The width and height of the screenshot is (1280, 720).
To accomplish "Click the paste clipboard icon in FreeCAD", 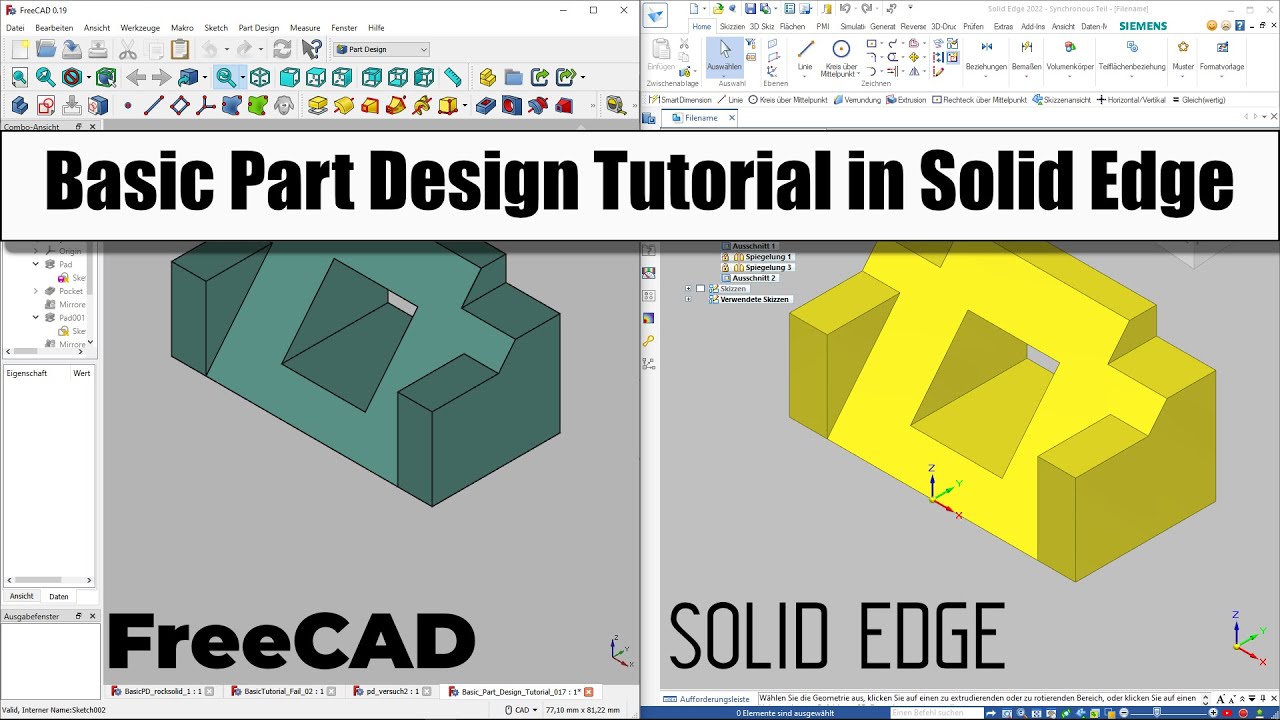I will point(180,49).
